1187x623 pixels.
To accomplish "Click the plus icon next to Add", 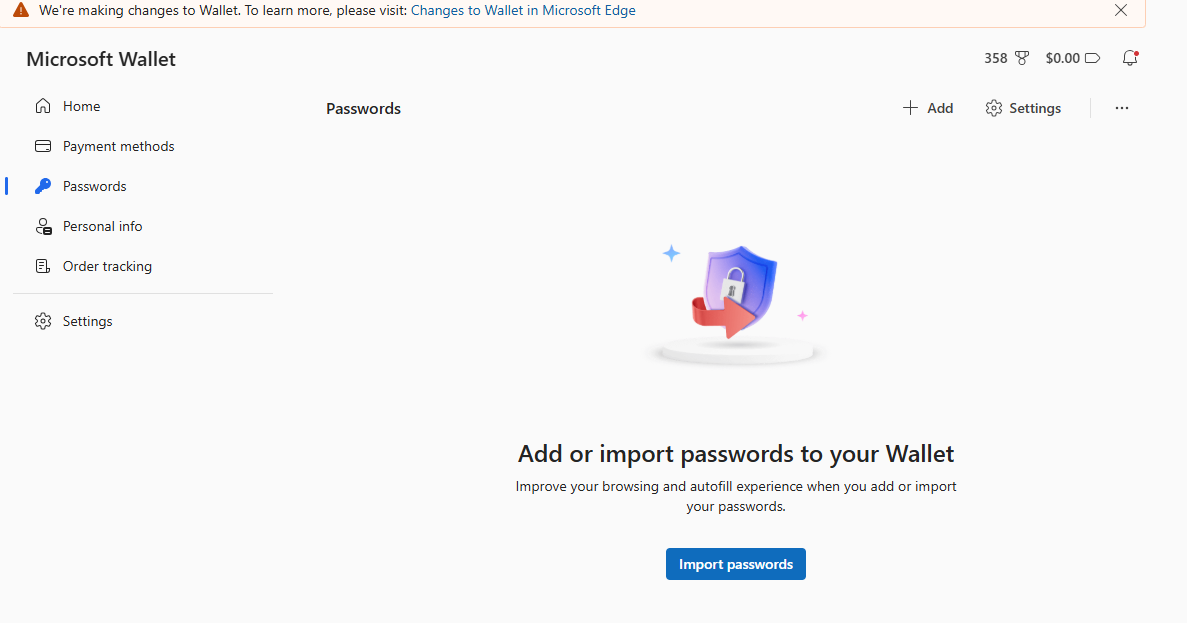I will [909, 107].
